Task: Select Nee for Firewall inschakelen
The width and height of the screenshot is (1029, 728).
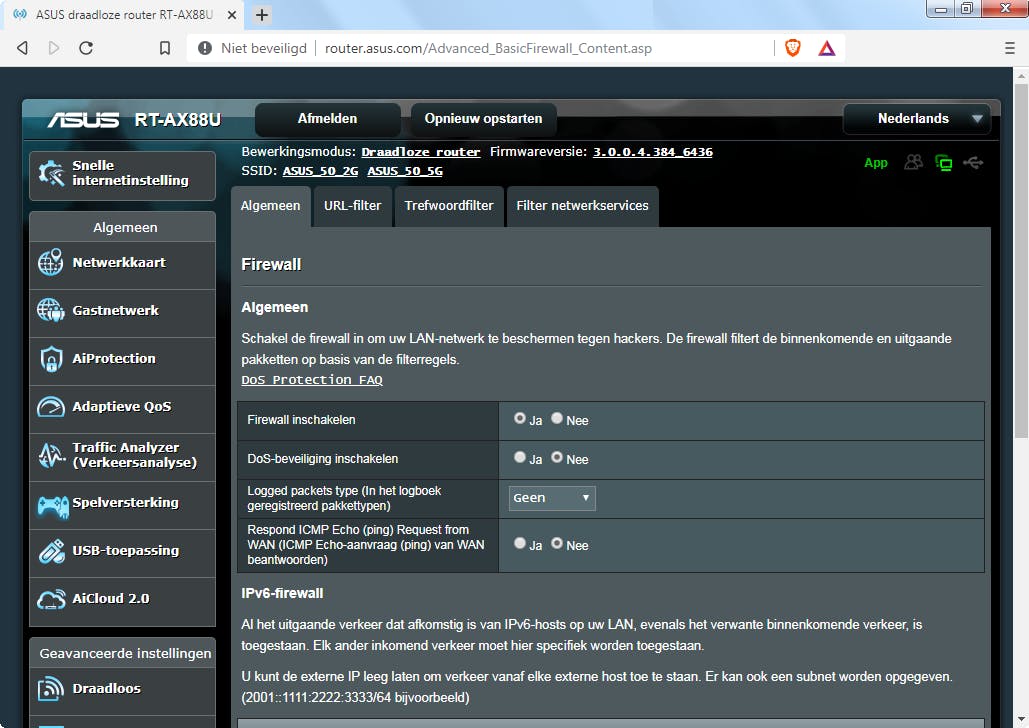Action: 556,418
